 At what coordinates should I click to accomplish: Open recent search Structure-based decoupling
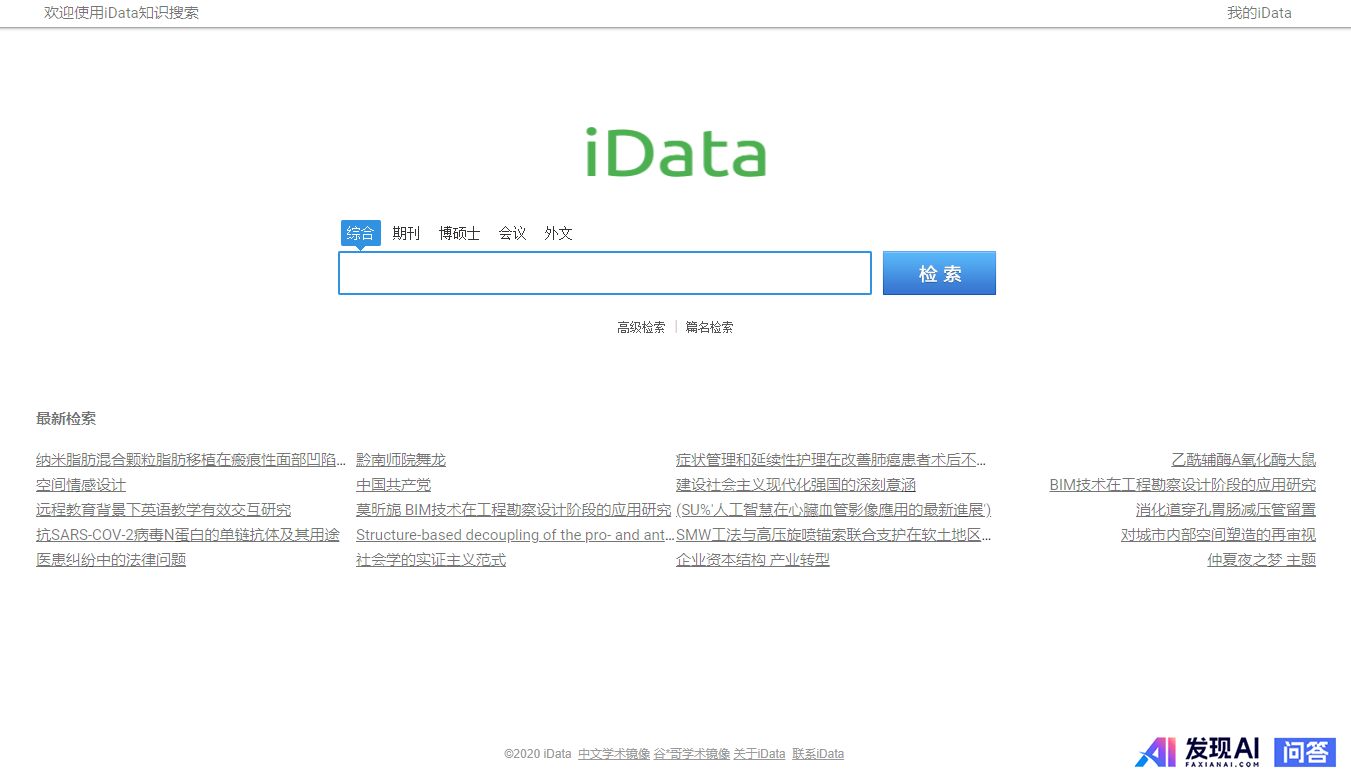tap(516, 535)
